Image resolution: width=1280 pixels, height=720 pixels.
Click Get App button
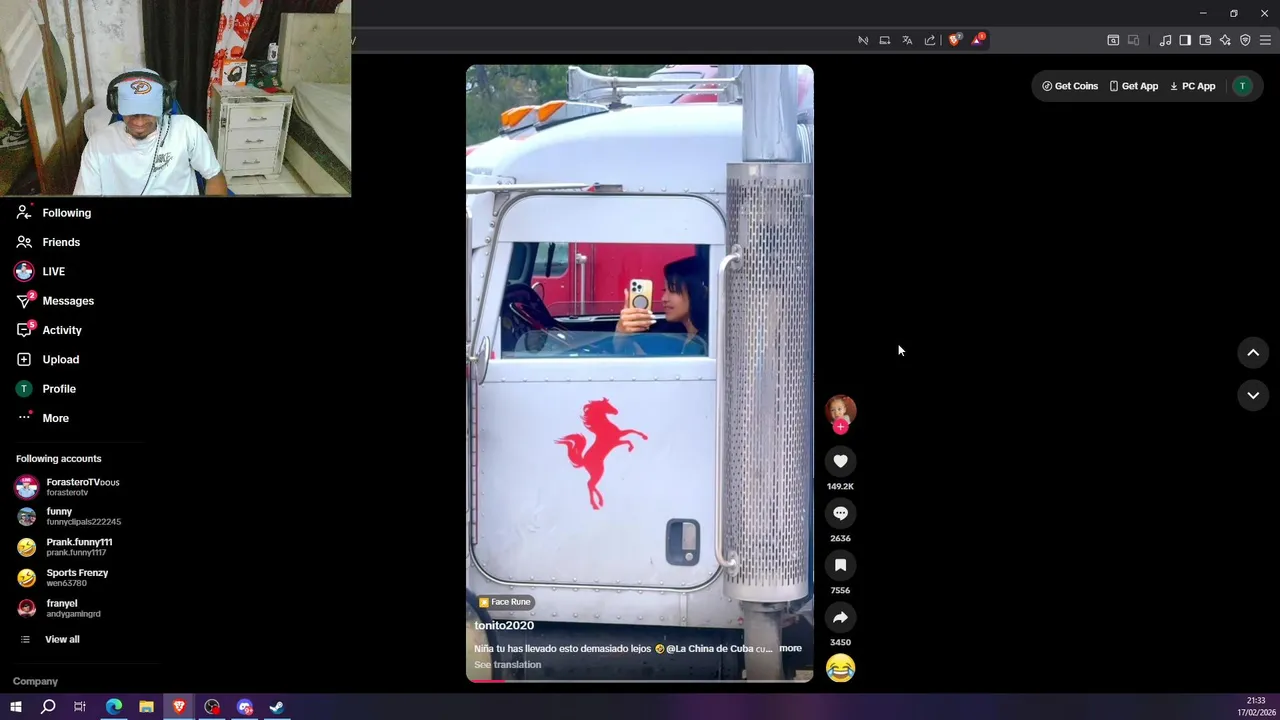pyautogui.click(x=1134, y=86)
